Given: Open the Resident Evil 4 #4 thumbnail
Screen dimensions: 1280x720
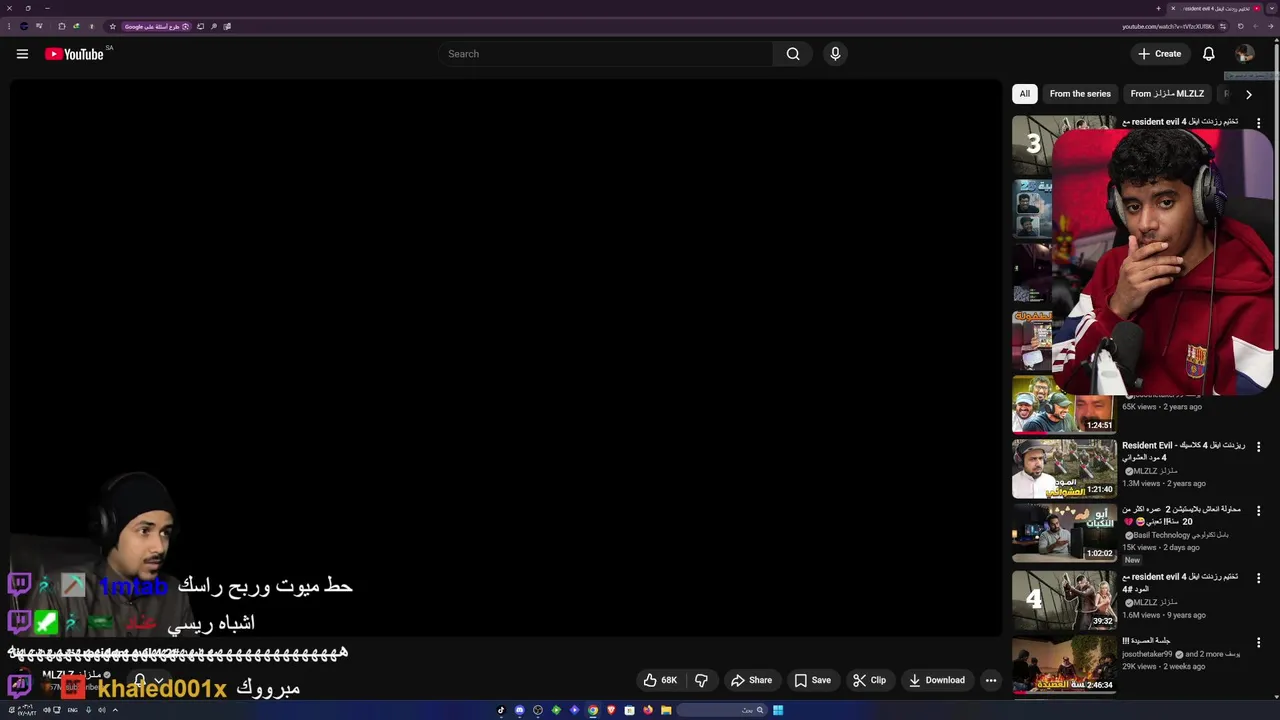Looking at the screenshot, I should (x=1064, y=600).
